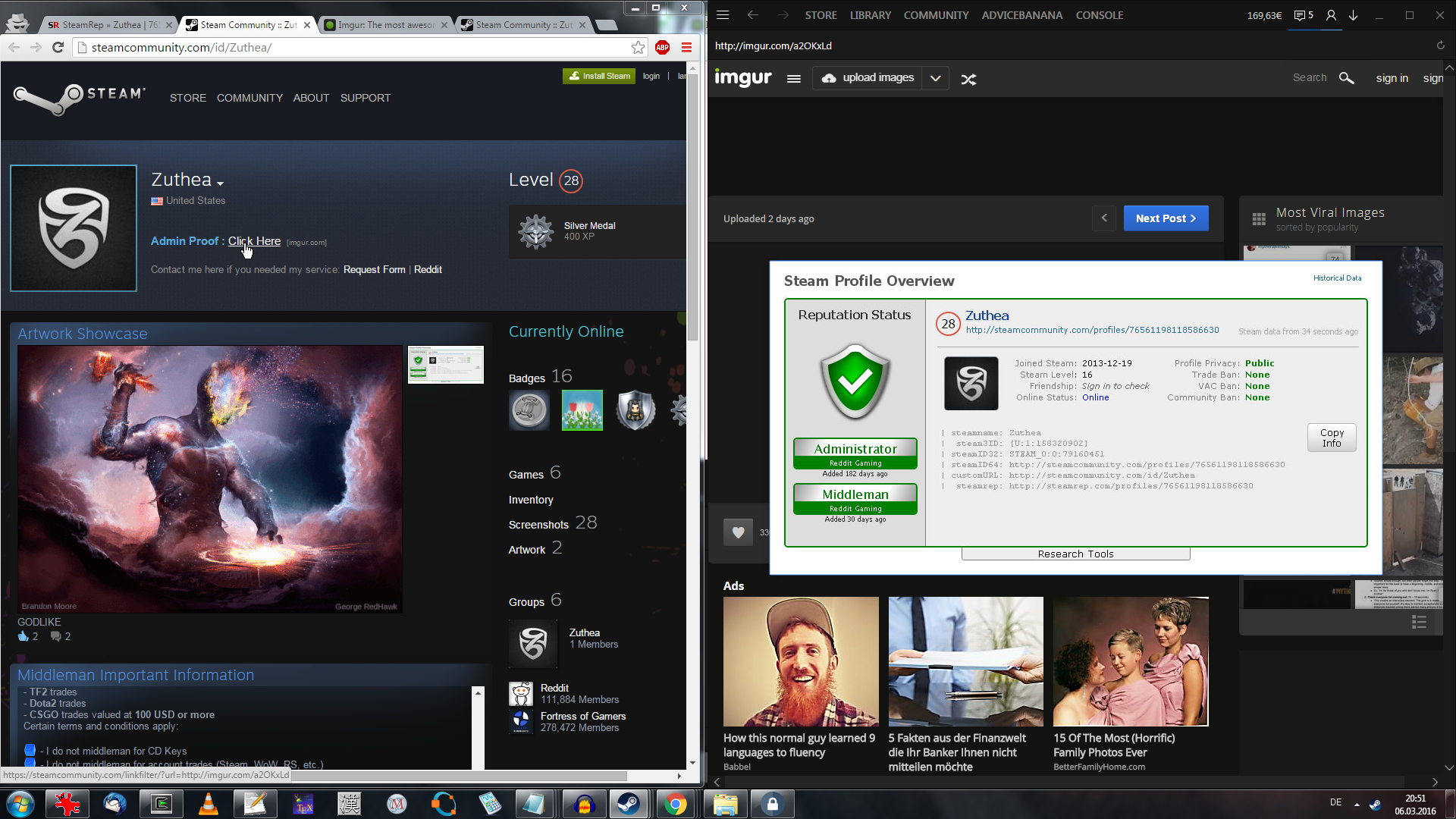
Task: Expand the Zuthea profile name dropdown
Action: 220,184
